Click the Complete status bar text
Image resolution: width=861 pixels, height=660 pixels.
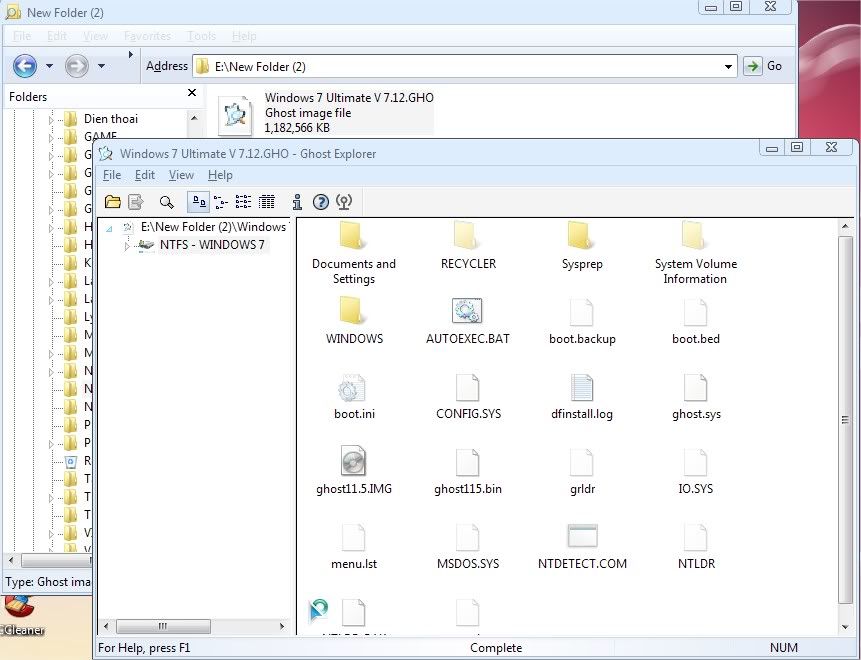pos(496,648)
